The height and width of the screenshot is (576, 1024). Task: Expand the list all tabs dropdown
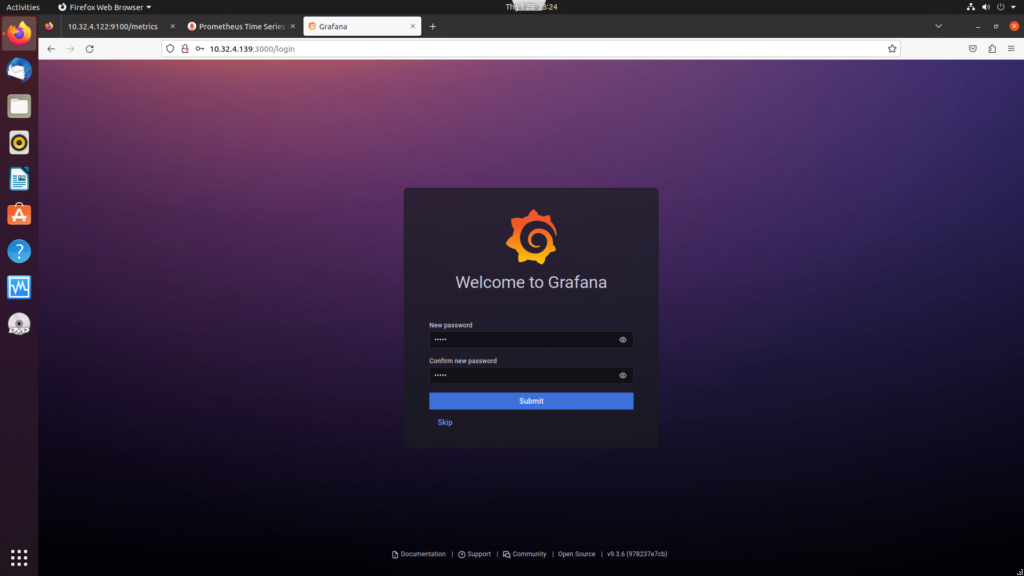tap(938, 27)
